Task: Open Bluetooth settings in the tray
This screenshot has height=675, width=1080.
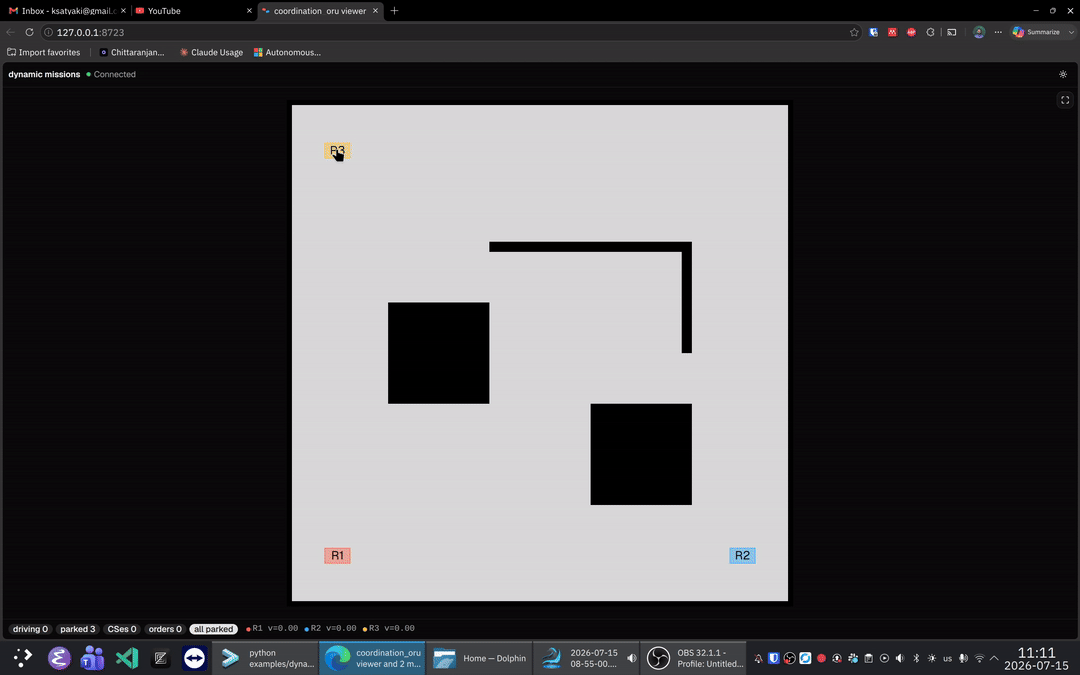Action: (916, 658)
